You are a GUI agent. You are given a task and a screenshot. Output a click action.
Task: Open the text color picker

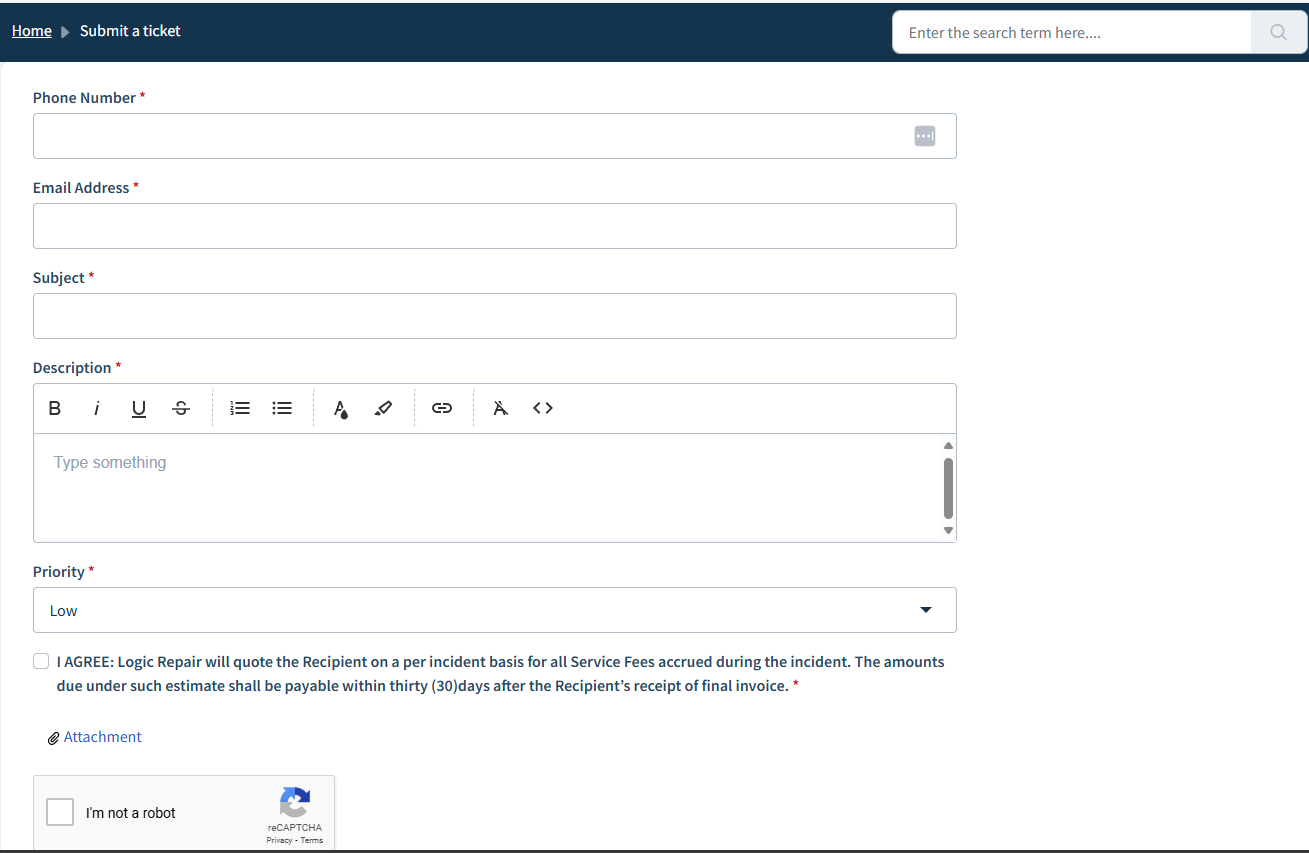[x=341, y=408]
